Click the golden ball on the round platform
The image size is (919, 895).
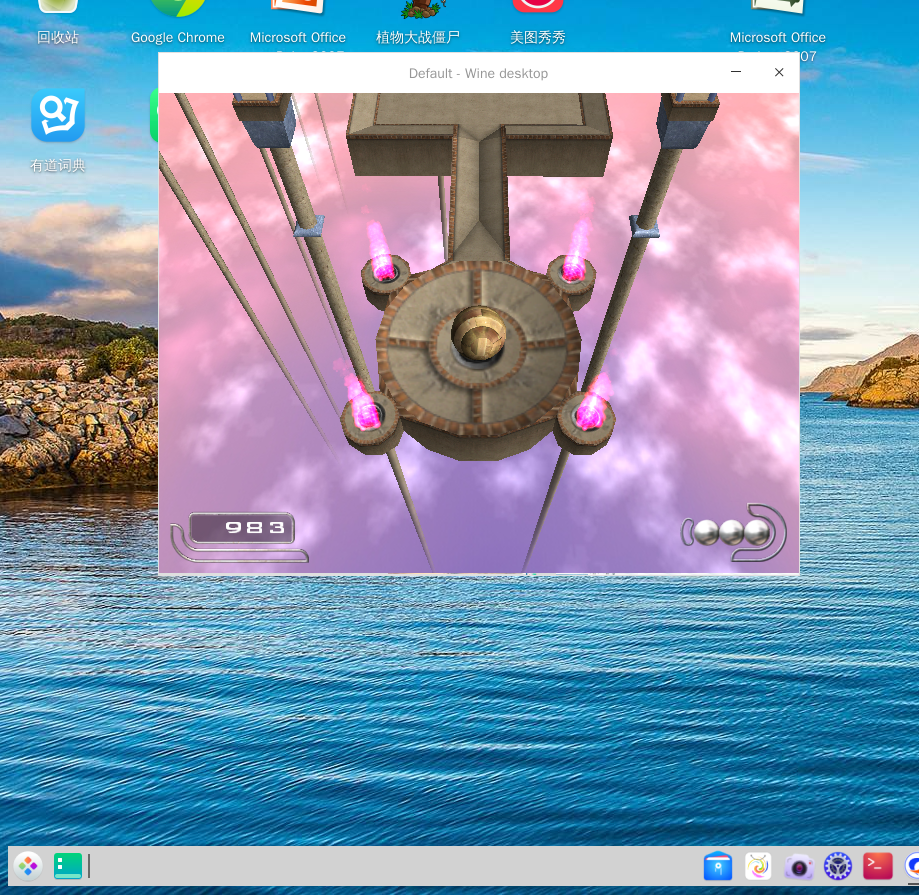coord(479,335)
